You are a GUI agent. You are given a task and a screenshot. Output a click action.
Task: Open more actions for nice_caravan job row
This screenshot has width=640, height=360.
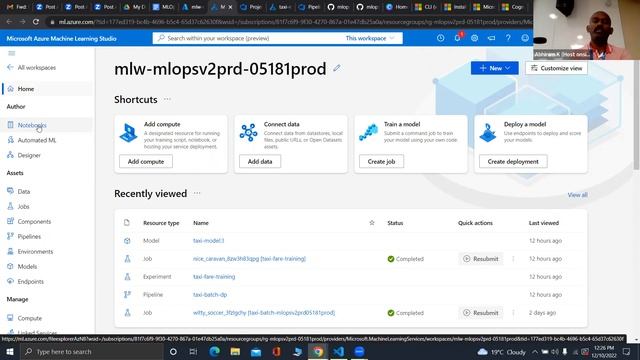coord(513,259)
